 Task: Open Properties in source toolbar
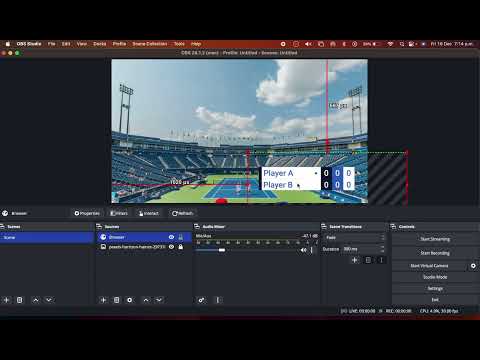coord(87,213)
